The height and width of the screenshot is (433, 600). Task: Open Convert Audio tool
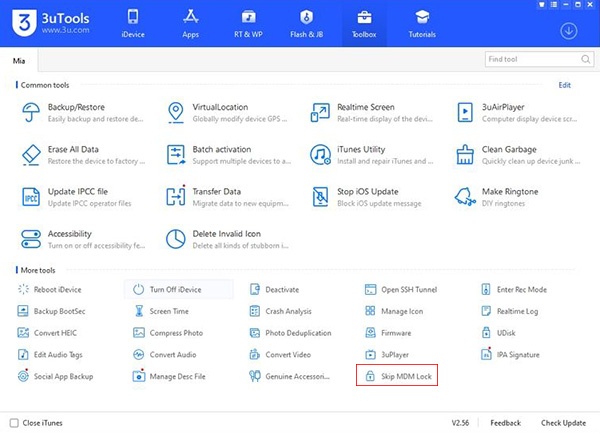click(165, 355)
